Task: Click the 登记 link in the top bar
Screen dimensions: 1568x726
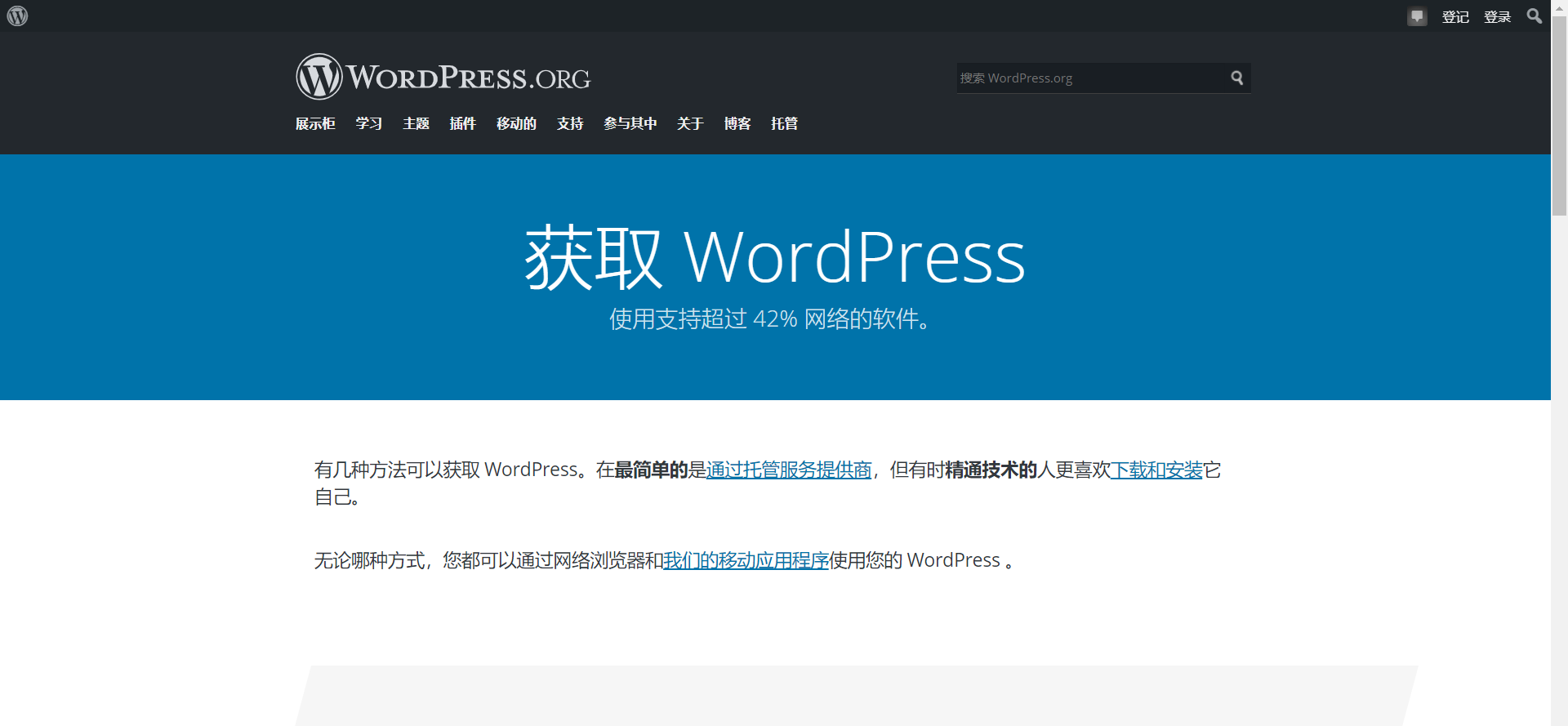Action: (1455, 16)
